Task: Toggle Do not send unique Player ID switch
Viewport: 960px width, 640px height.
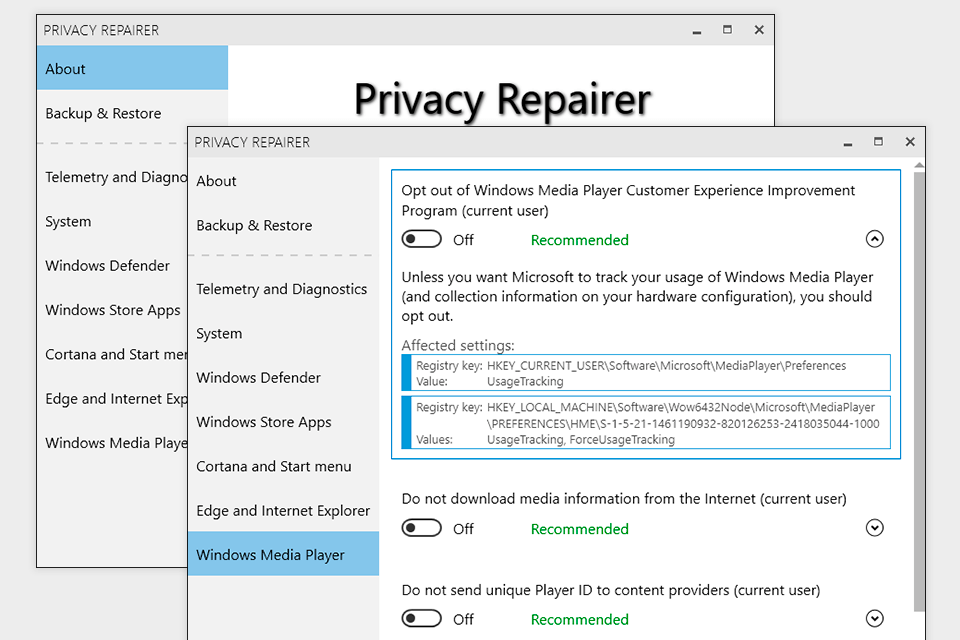Action: pos(421,619)
